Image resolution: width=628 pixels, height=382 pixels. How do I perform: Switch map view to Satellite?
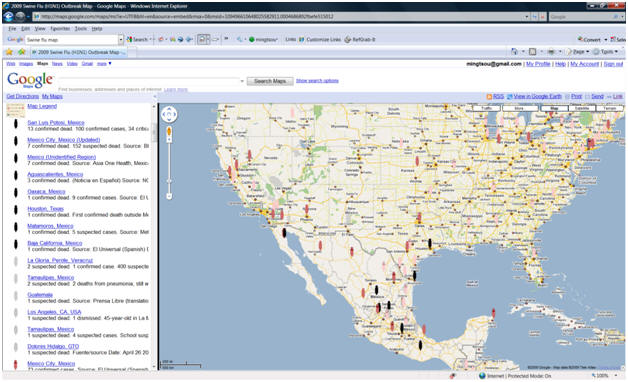(x=582, y=108)
